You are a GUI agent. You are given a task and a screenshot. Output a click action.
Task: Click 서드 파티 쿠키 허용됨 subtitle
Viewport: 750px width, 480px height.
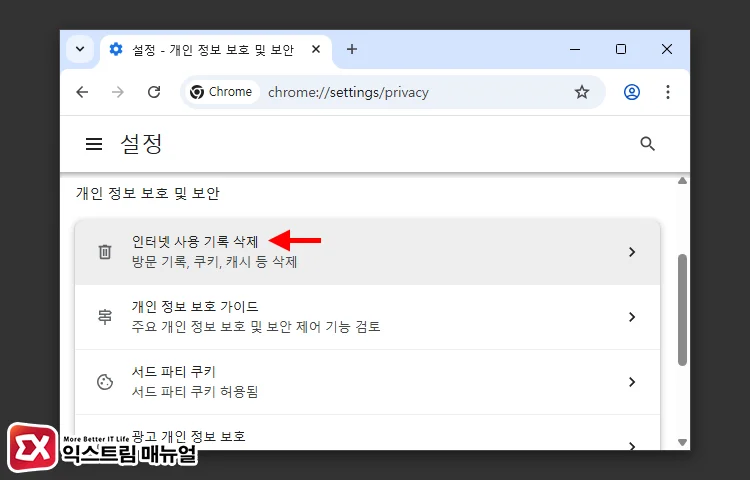coord(195,392)
